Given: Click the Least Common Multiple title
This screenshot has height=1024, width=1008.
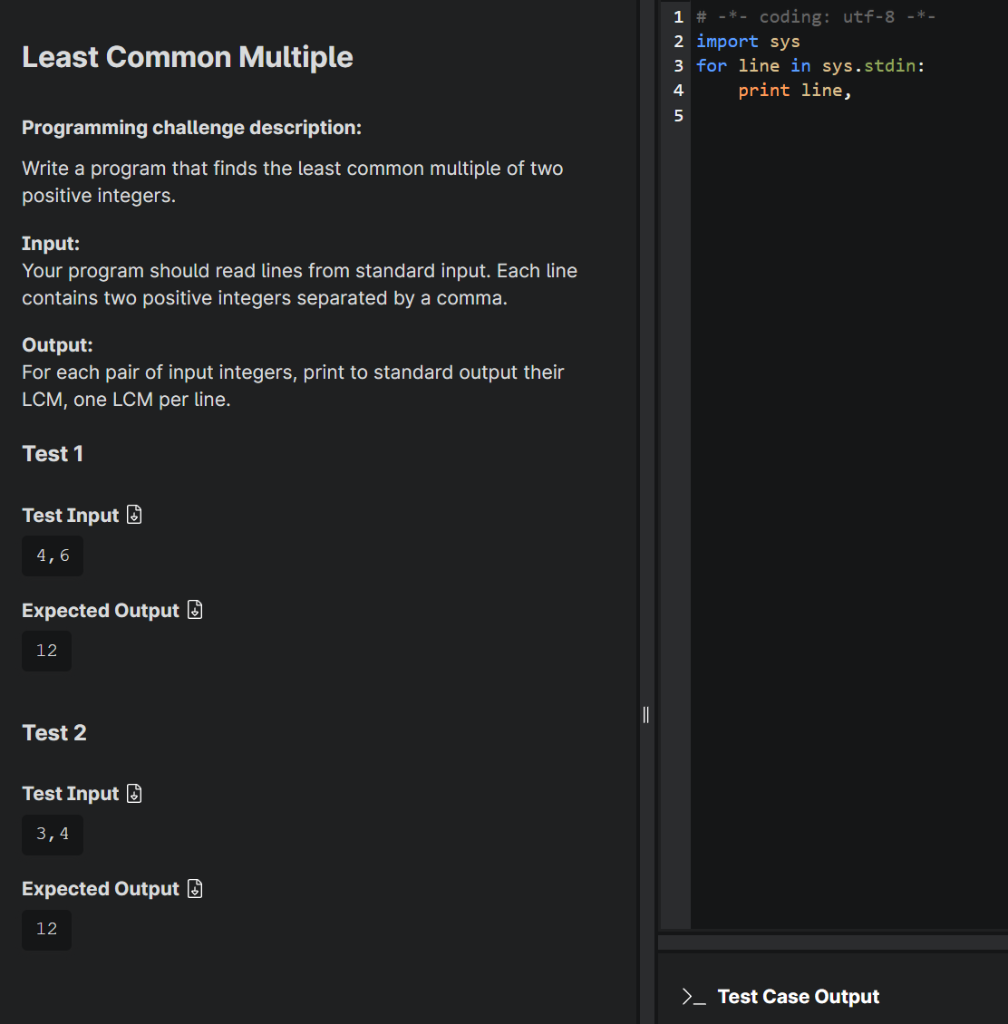Looking at the screenshot, I should tap(187, 57).
